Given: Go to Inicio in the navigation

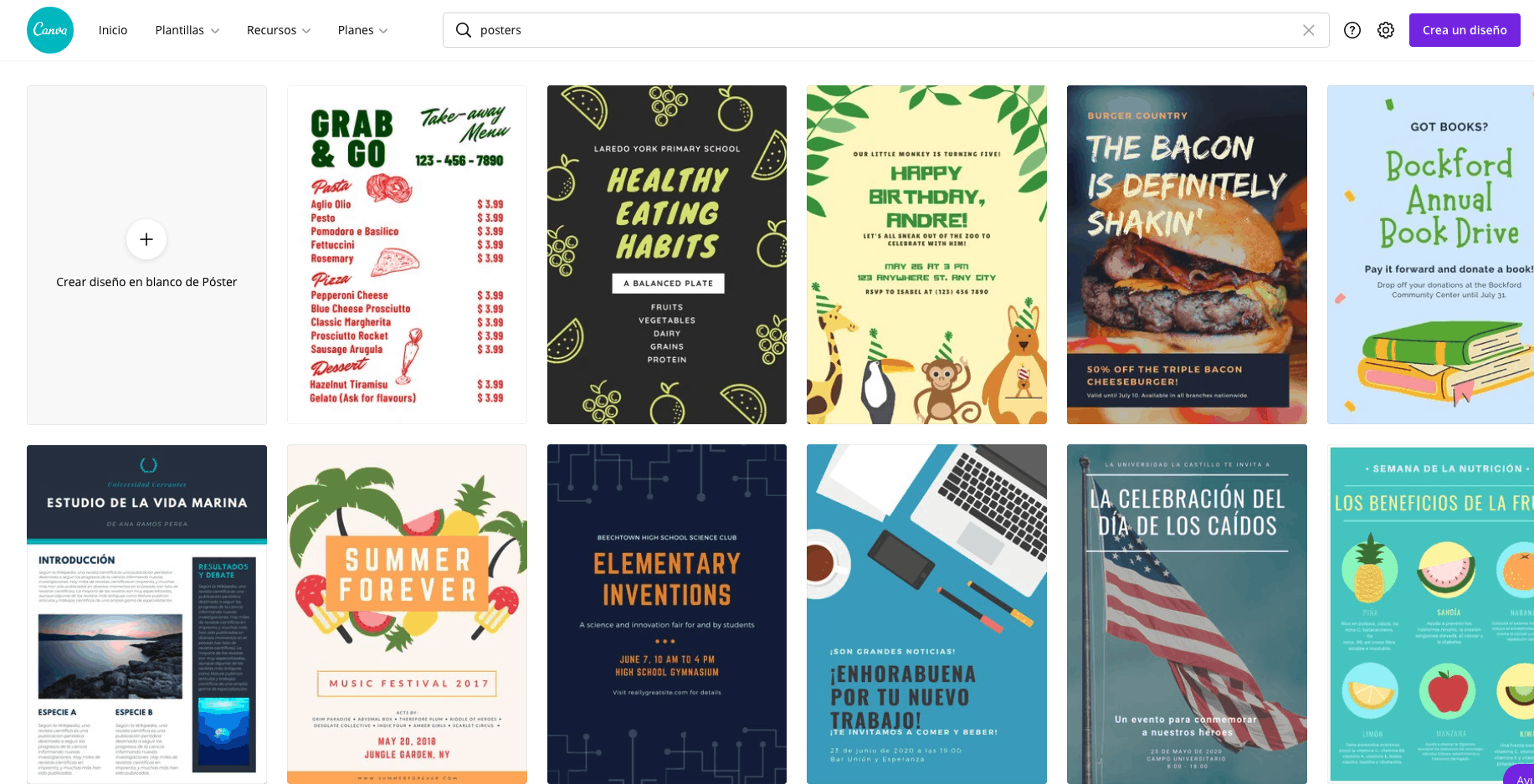Looking at the screenshot, I should coord(113,30).
